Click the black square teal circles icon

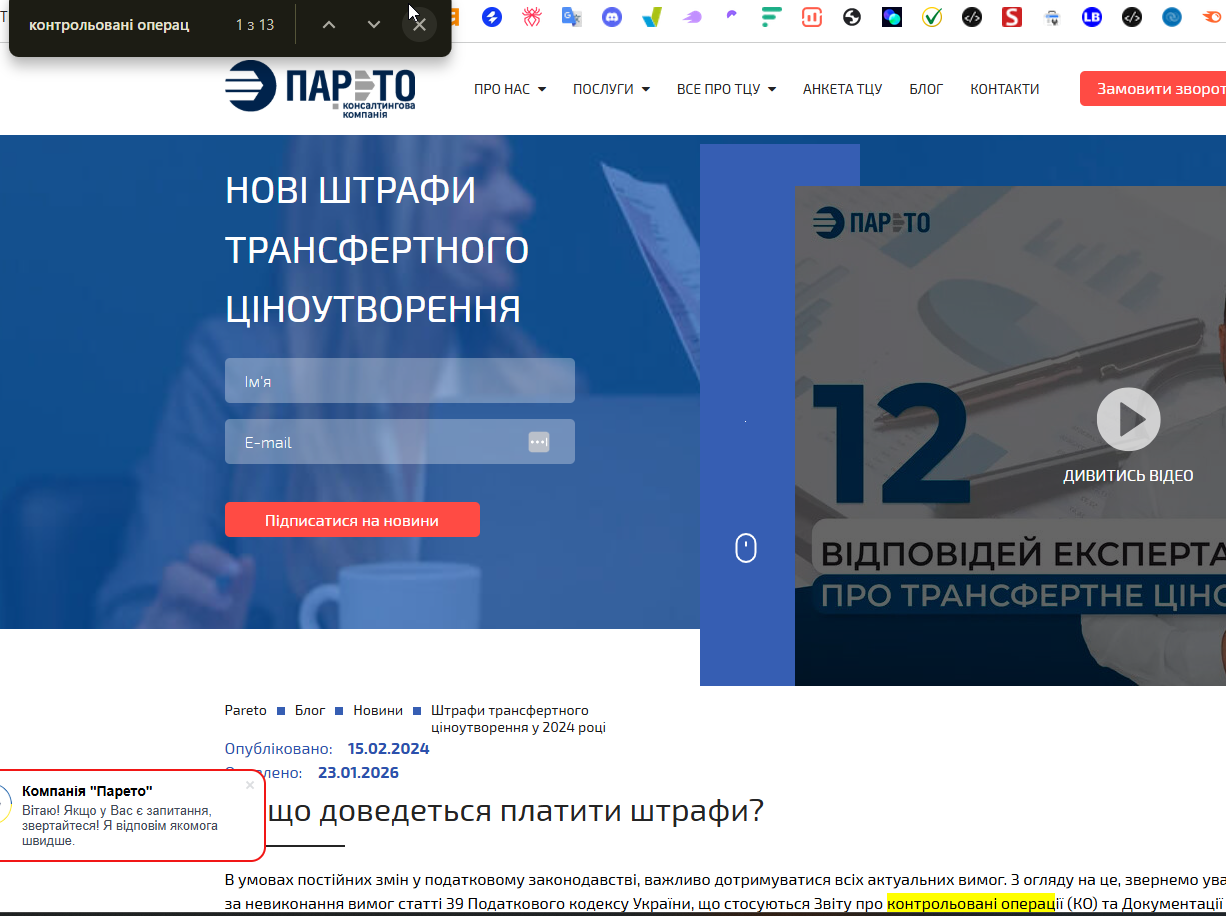point(892,17)
